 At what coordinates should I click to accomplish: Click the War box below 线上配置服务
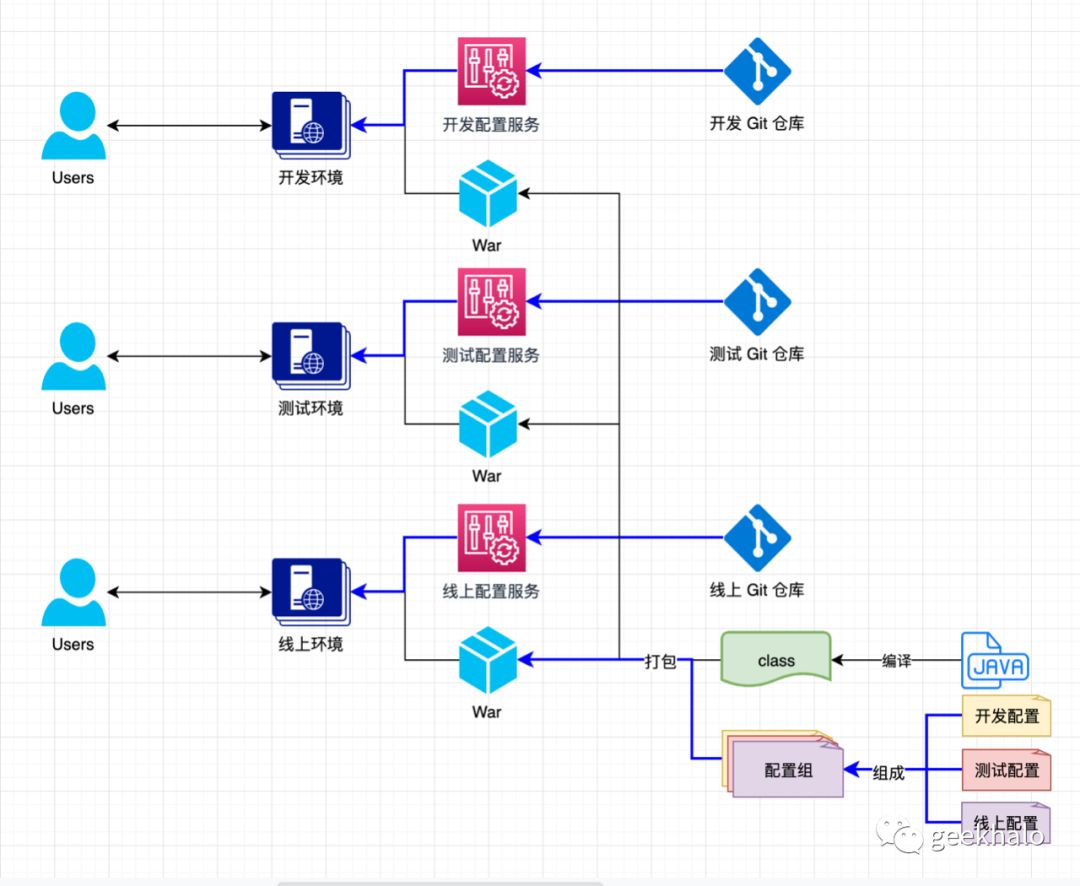(488, 660)
